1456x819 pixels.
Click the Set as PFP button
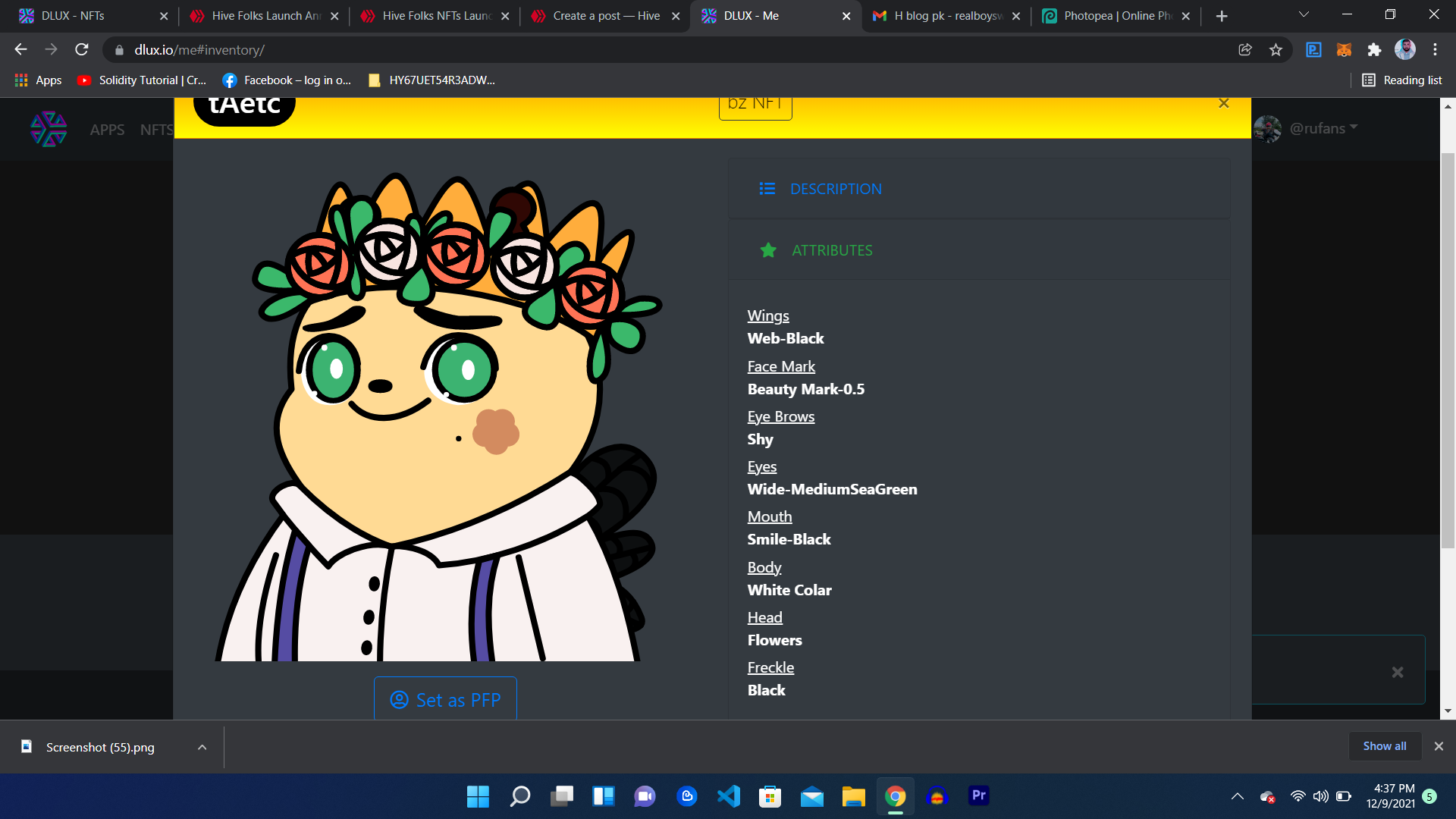pyautogui.click(x=445, y=698)
